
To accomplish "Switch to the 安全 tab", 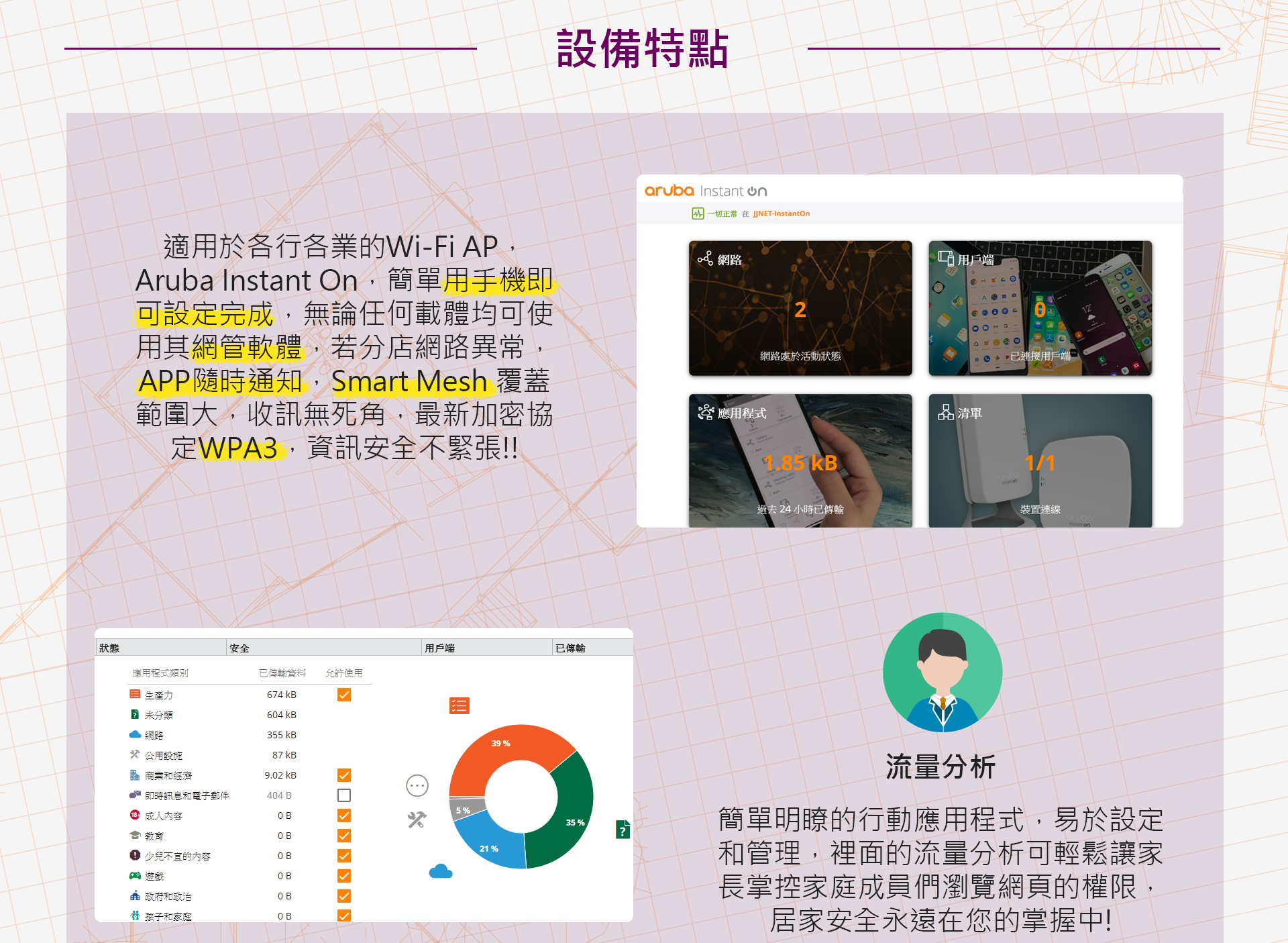I will coord(323,648).
